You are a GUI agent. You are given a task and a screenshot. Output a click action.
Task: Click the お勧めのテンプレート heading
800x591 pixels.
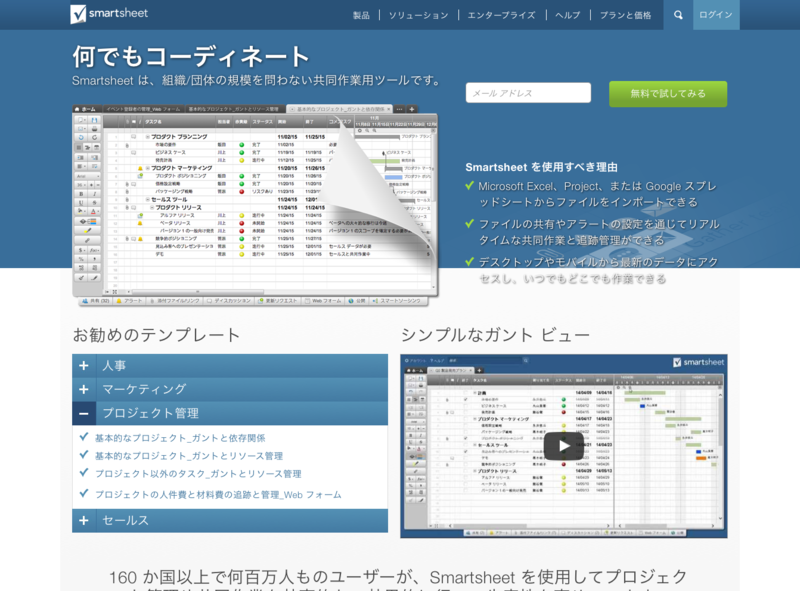[x=156, y=335]
